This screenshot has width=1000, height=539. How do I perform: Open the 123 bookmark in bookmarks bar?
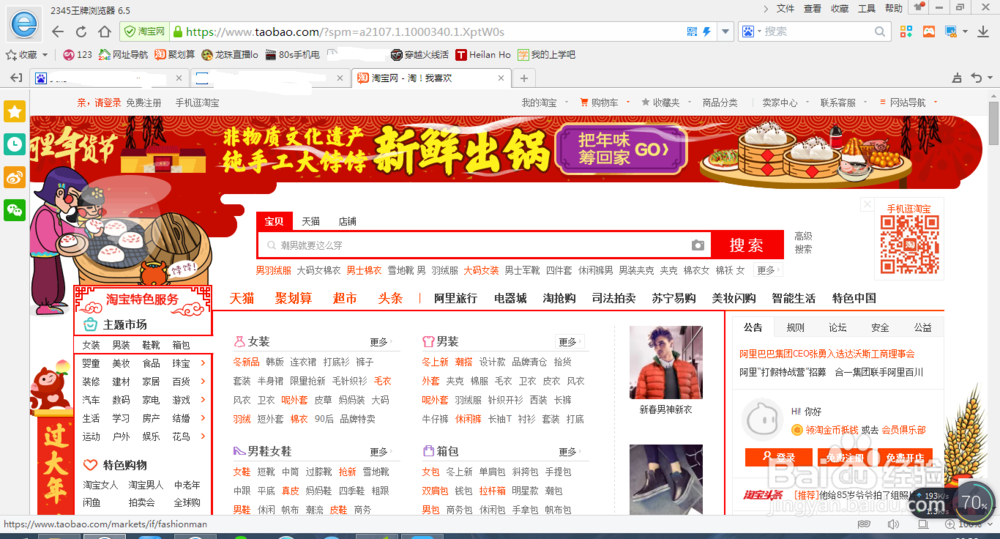pyautogui.click(x=78, y=55)
